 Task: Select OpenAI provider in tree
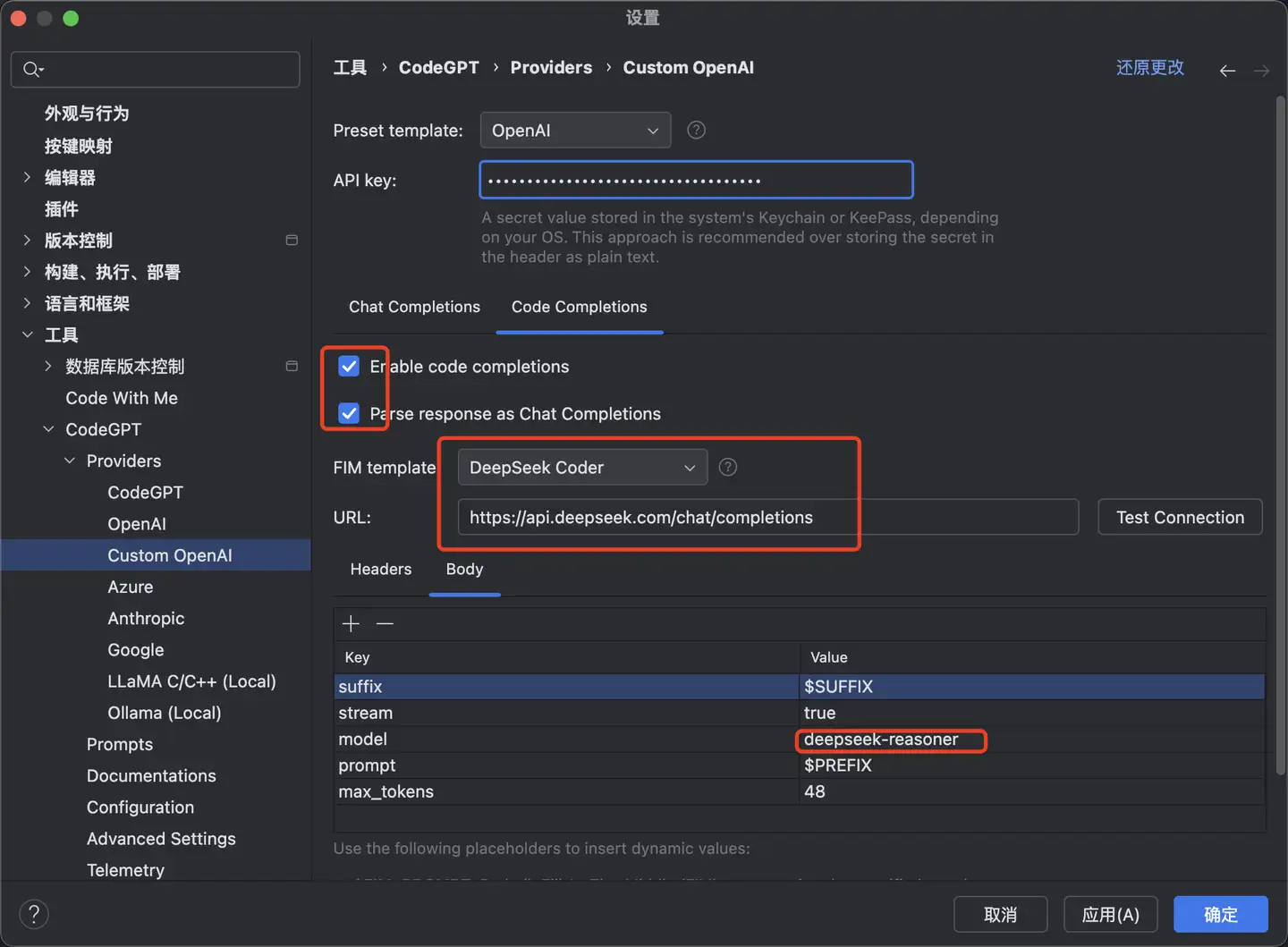pyautogui.click(x=137, y=524)
